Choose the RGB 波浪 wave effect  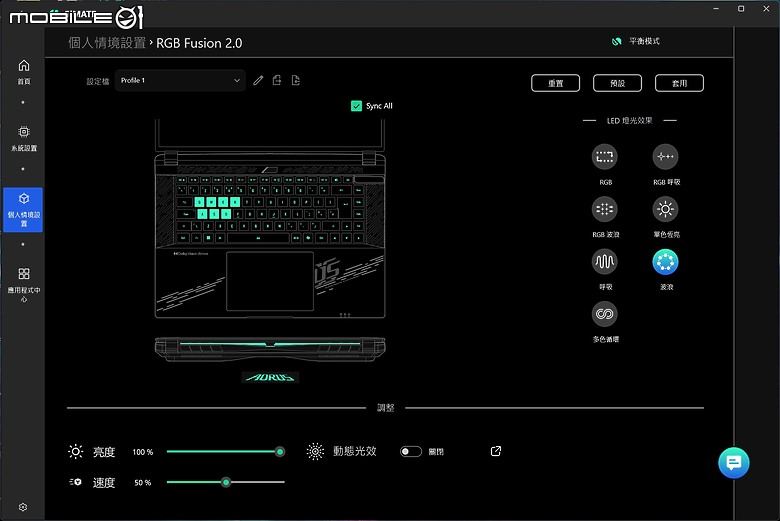(604, 209)
